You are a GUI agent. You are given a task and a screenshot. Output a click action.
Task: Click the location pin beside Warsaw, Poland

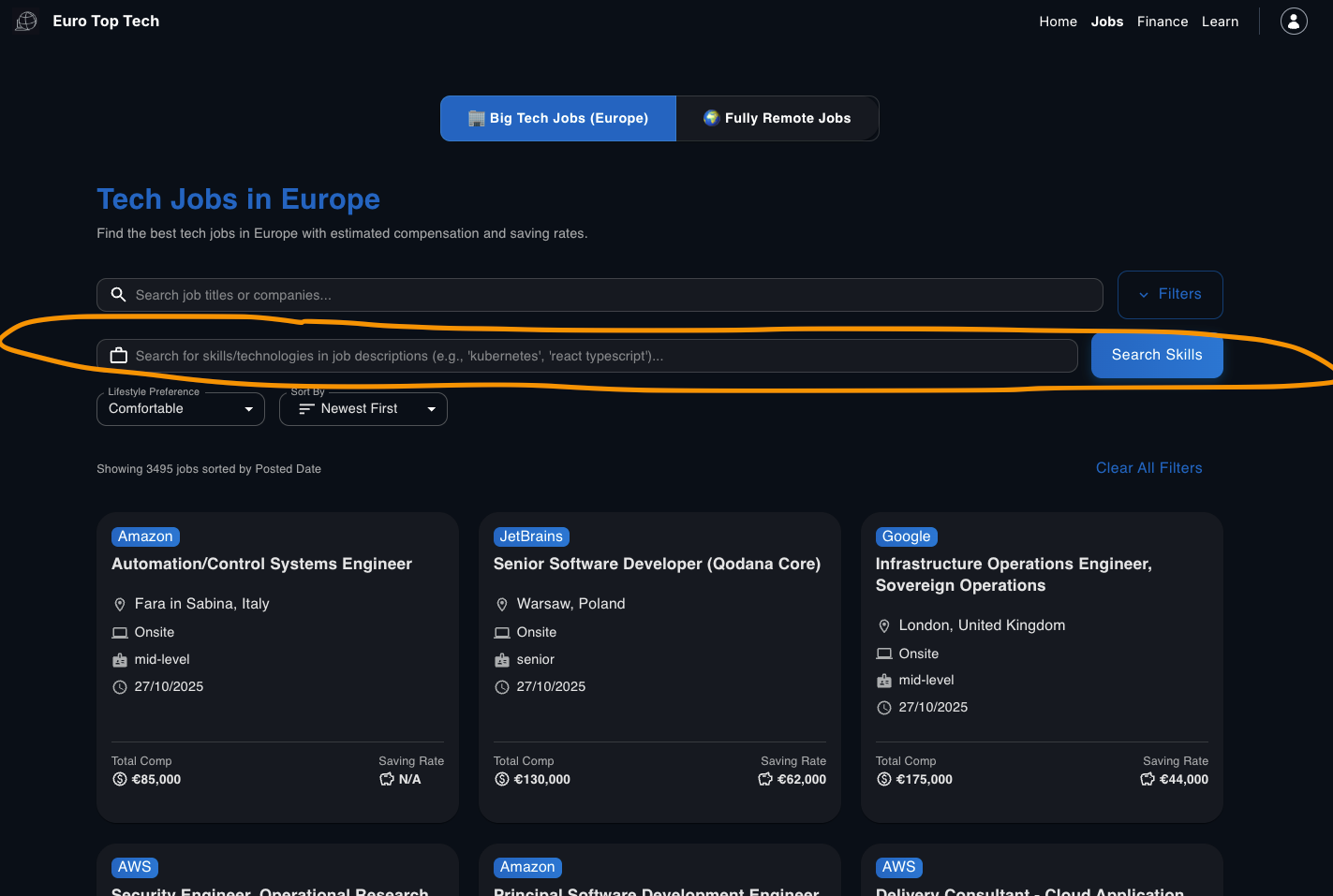(x=502, y=605)
